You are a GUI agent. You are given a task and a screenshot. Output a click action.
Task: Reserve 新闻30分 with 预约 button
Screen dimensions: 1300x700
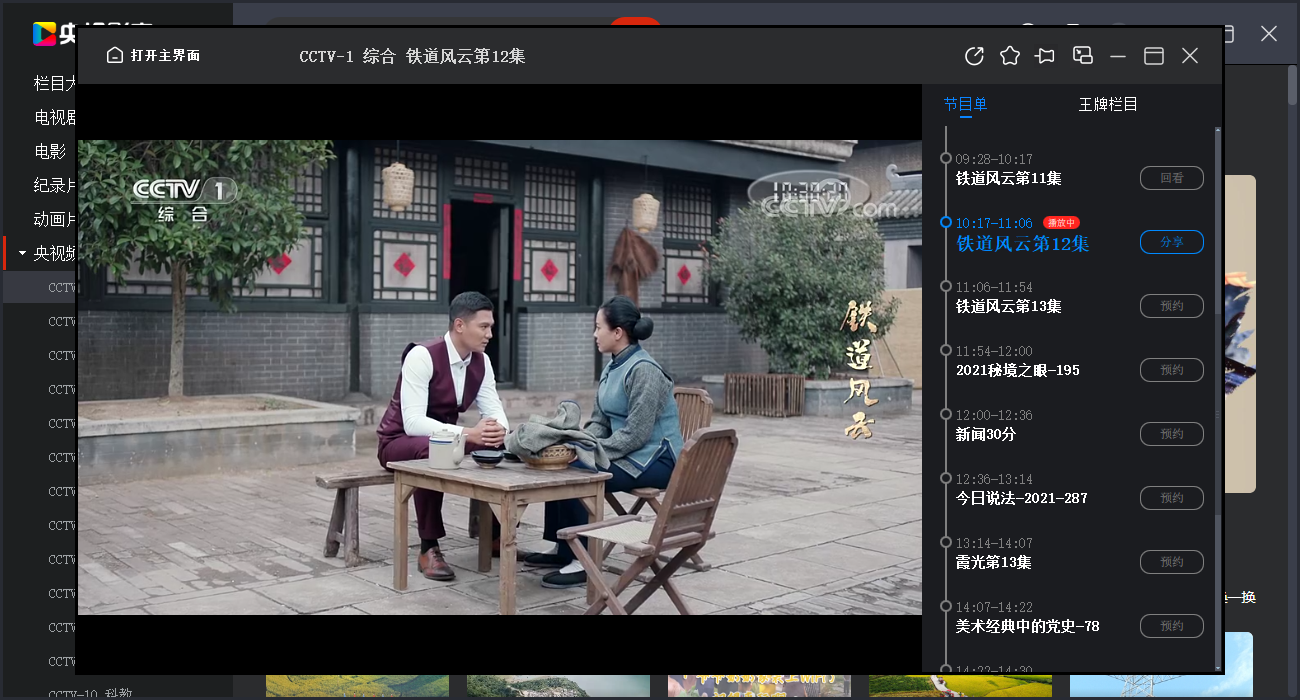pyautogui.click(x=1172, y=434)
